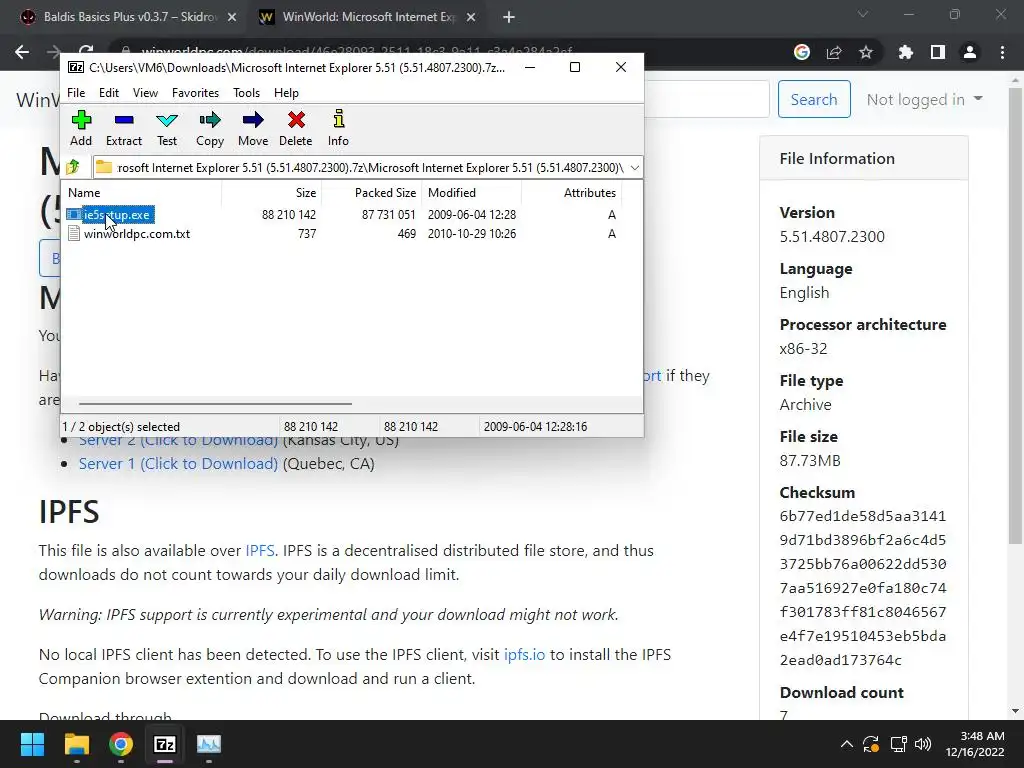The image size is (1024, 768).
Task: Open the View menu in 7-Zip
Action: click(x=146, y=93)
